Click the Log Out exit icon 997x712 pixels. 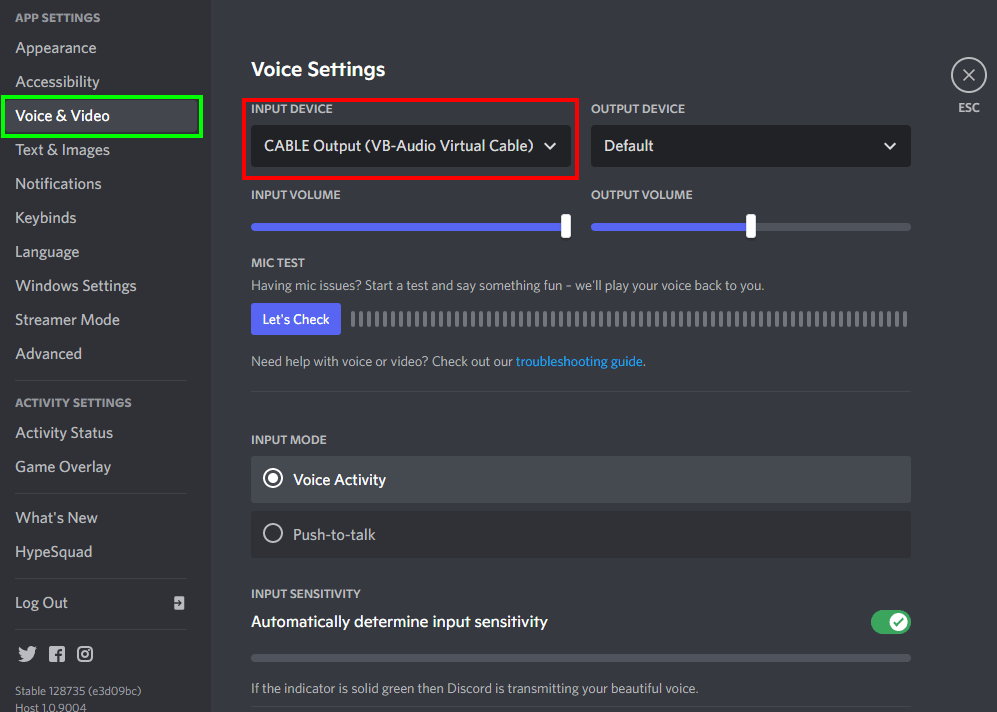pyautogui.click(x=179, y=603)
